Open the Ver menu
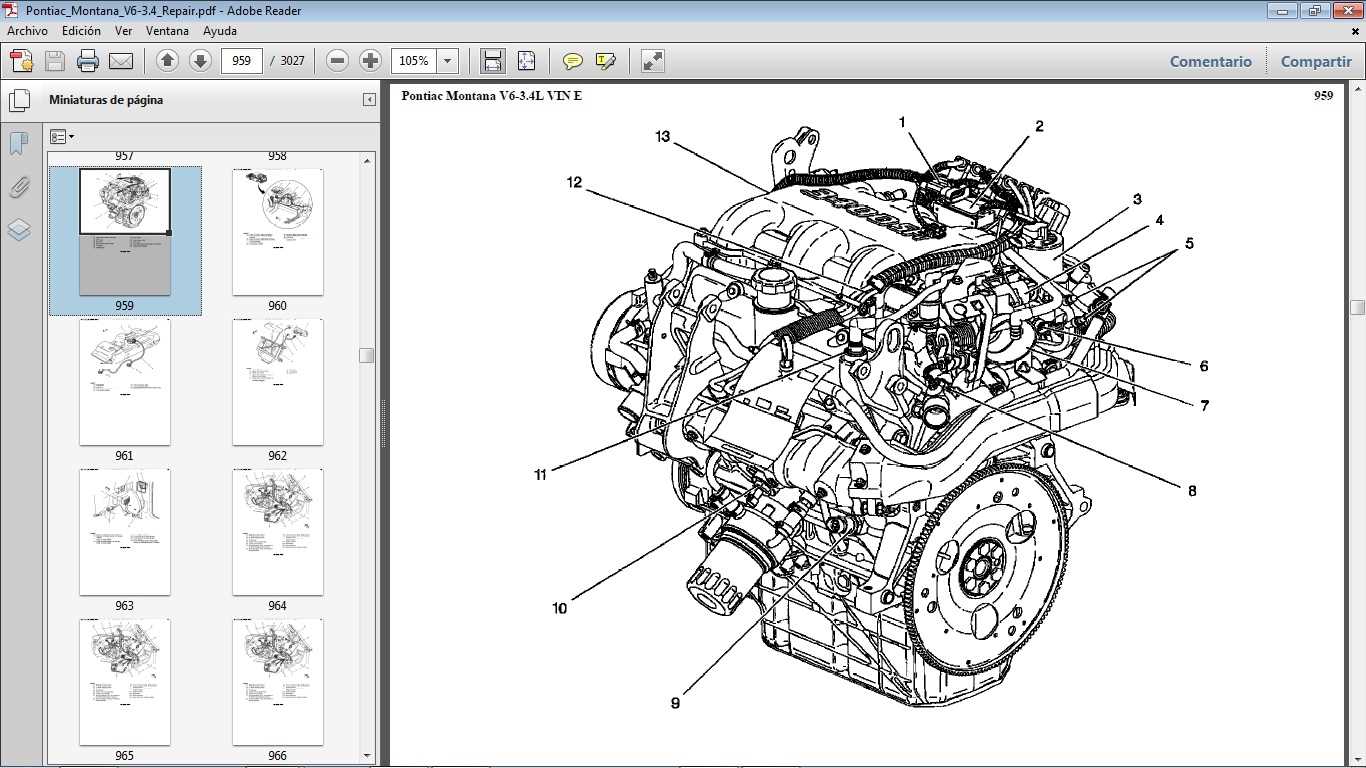The height and width of the screenshot is (768, 1366). (124, 31)
